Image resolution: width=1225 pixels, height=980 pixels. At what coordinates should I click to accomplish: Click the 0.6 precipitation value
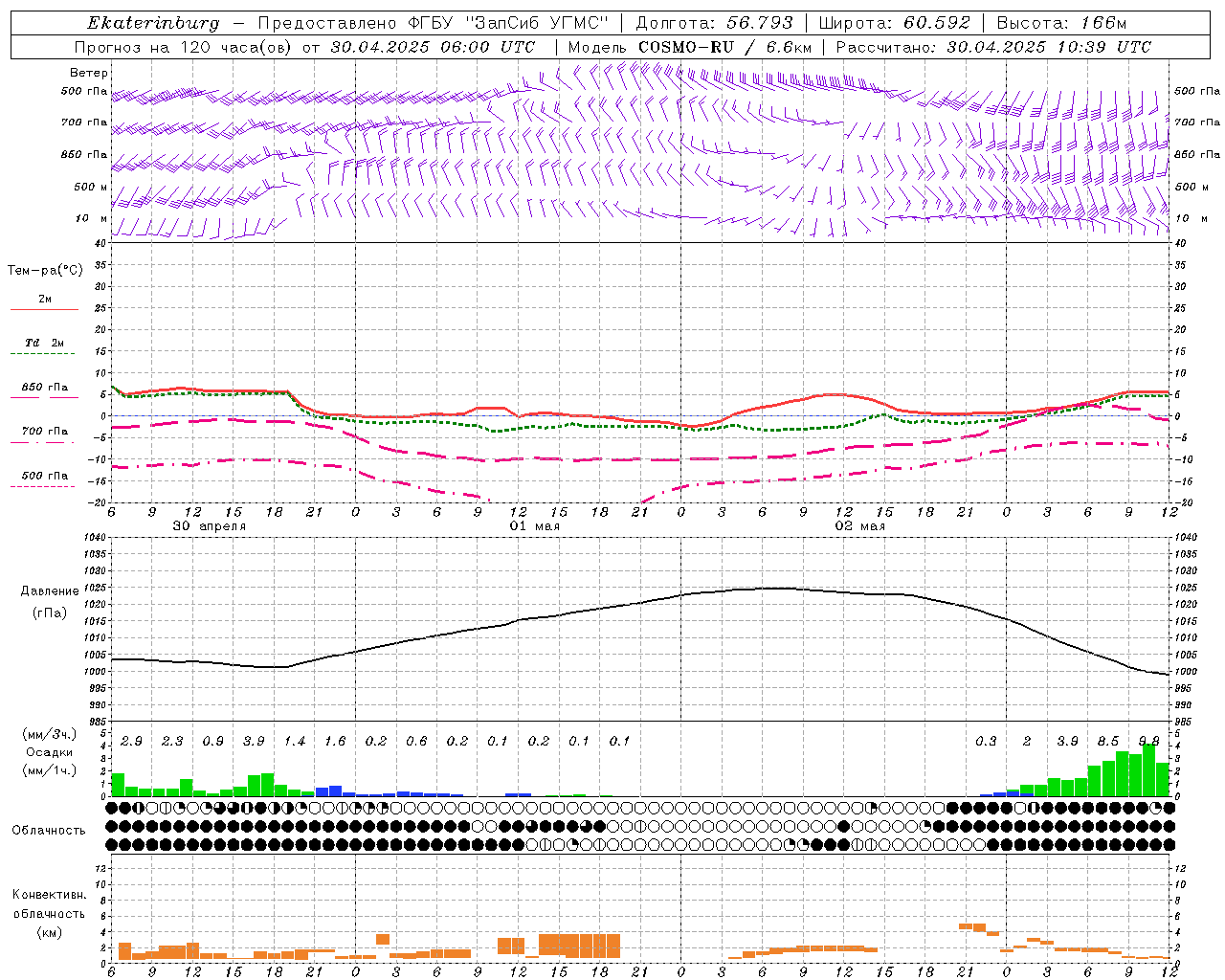tap(416, 742)
